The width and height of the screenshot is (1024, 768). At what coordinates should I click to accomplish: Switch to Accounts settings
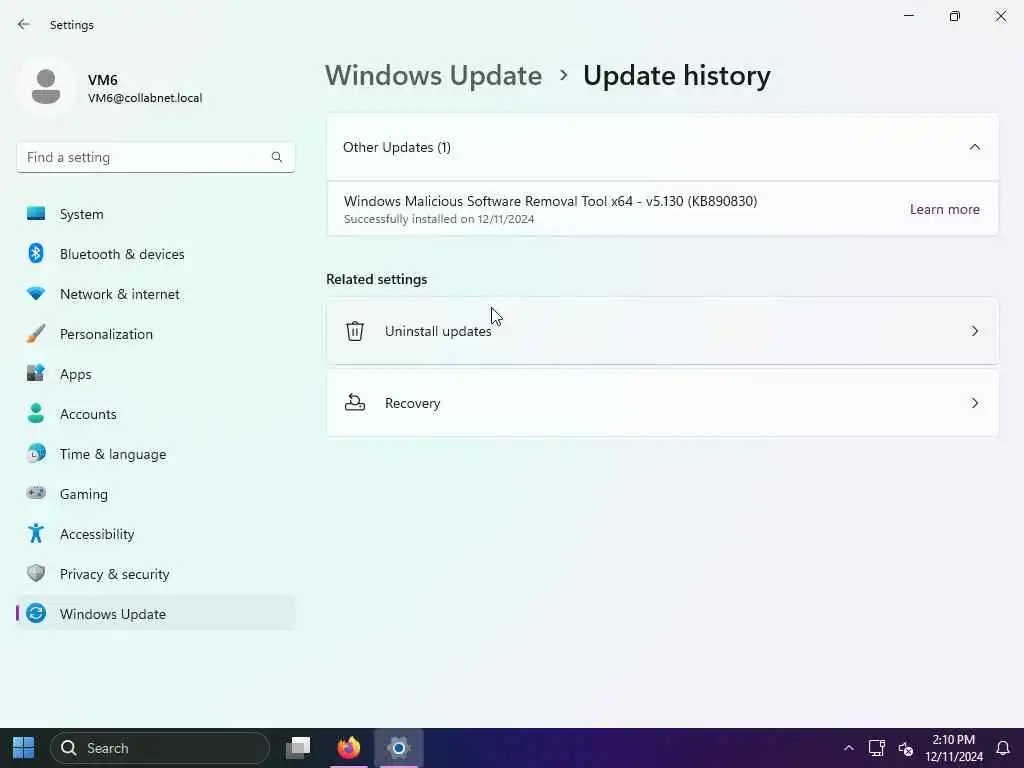155,413
